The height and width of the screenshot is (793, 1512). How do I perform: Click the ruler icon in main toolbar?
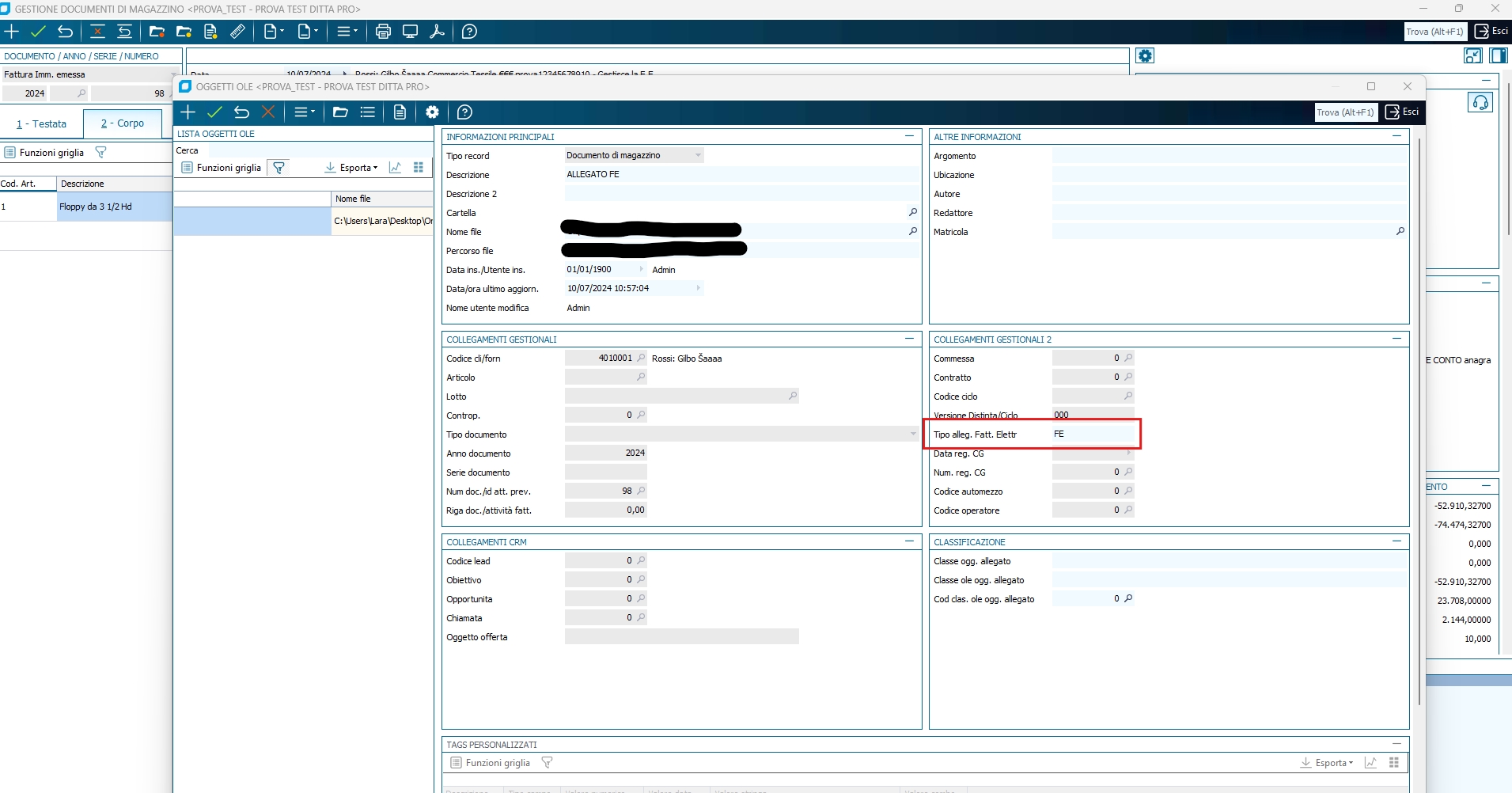tap(237, 32)
